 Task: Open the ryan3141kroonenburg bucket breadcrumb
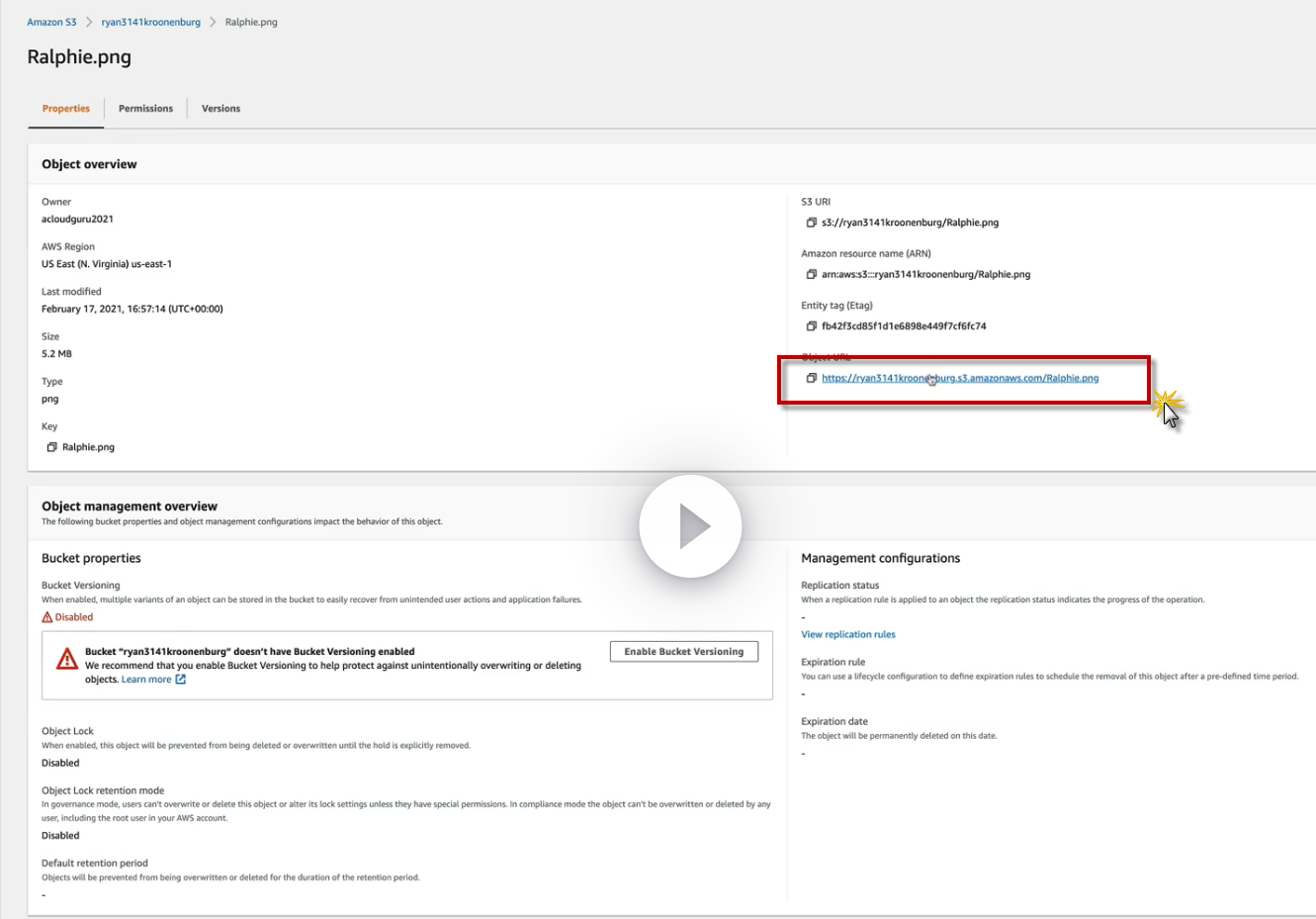click(150, 22)
